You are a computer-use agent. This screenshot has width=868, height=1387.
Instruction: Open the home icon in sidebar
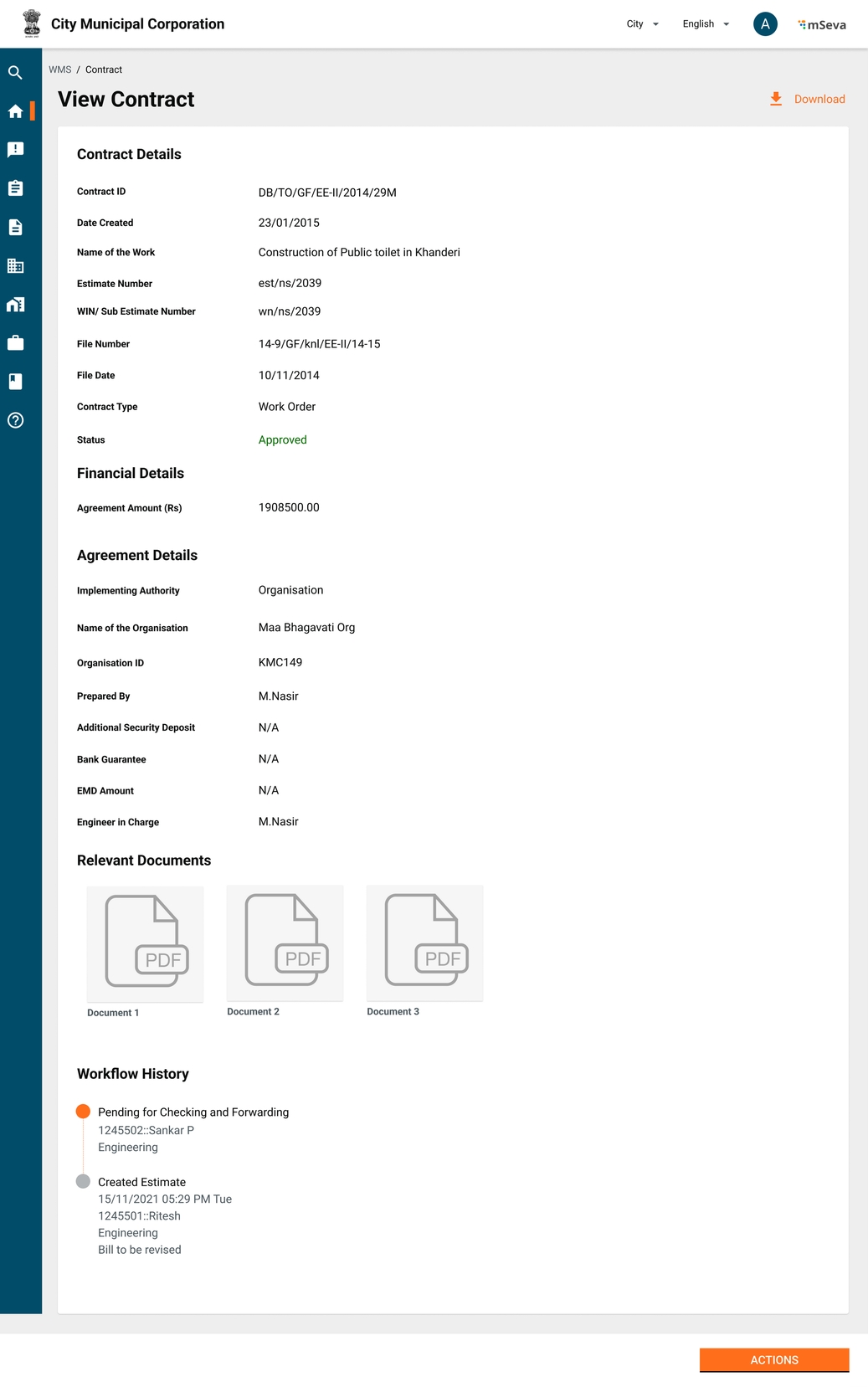tap(15, 111)
